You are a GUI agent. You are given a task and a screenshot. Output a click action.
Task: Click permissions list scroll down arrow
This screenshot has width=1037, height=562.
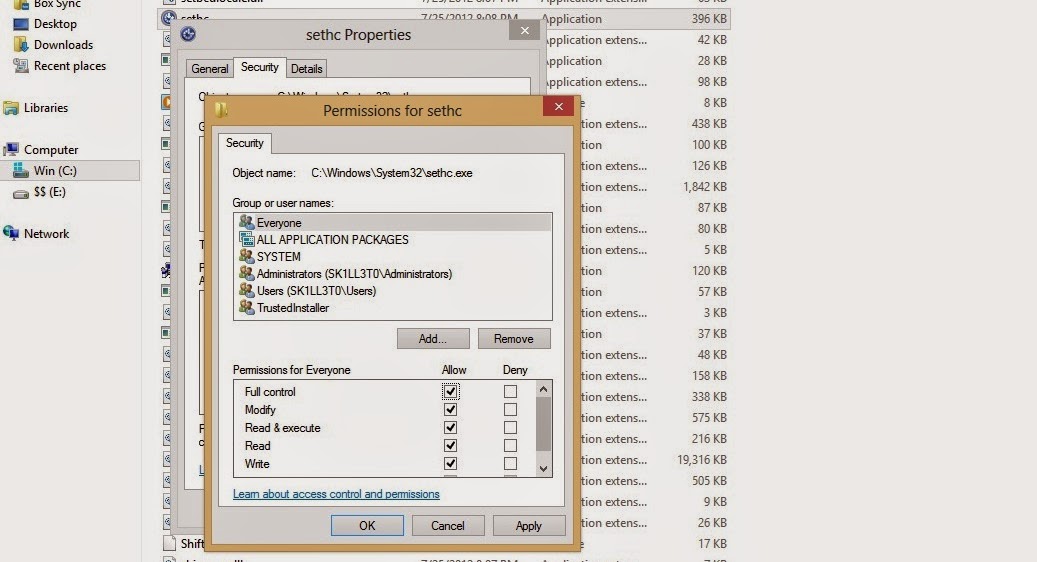click(544, 469)
